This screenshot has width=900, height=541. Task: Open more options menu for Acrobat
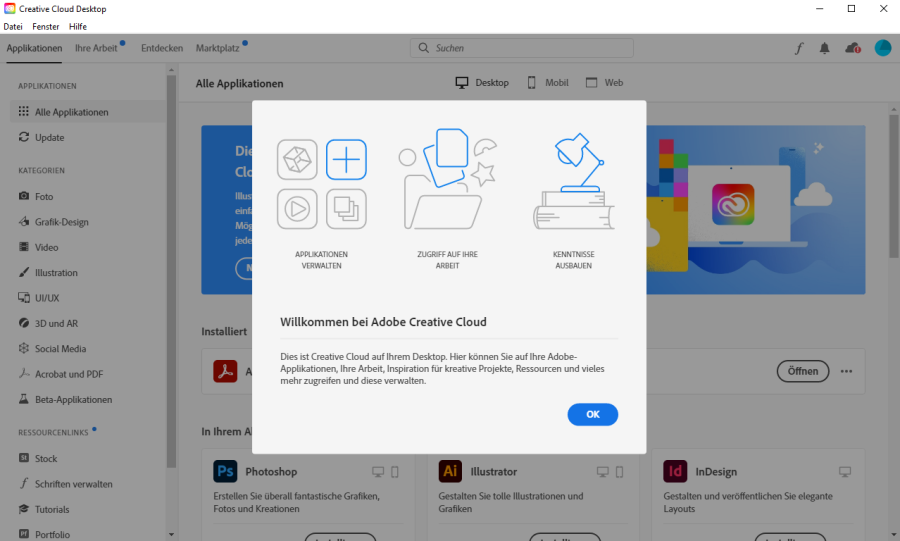(847, 371)
